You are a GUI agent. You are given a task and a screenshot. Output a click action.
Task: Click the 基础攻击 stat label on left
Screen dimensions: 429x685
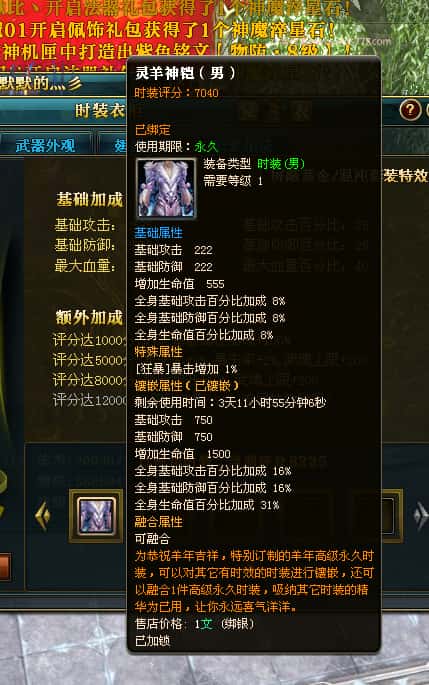click(x=85, y=225)
